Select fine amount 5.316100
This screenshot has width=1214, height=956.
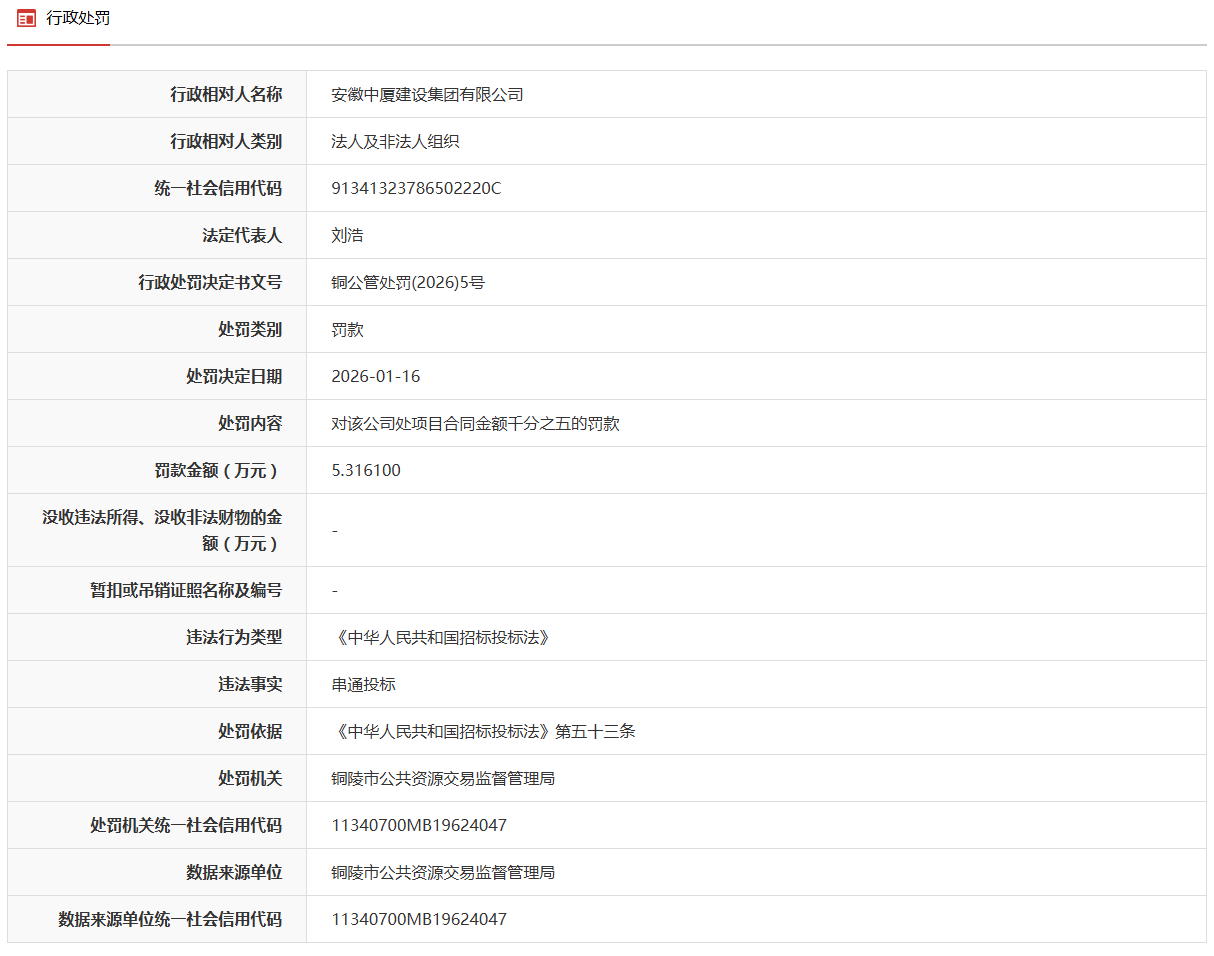coord(366,471)
